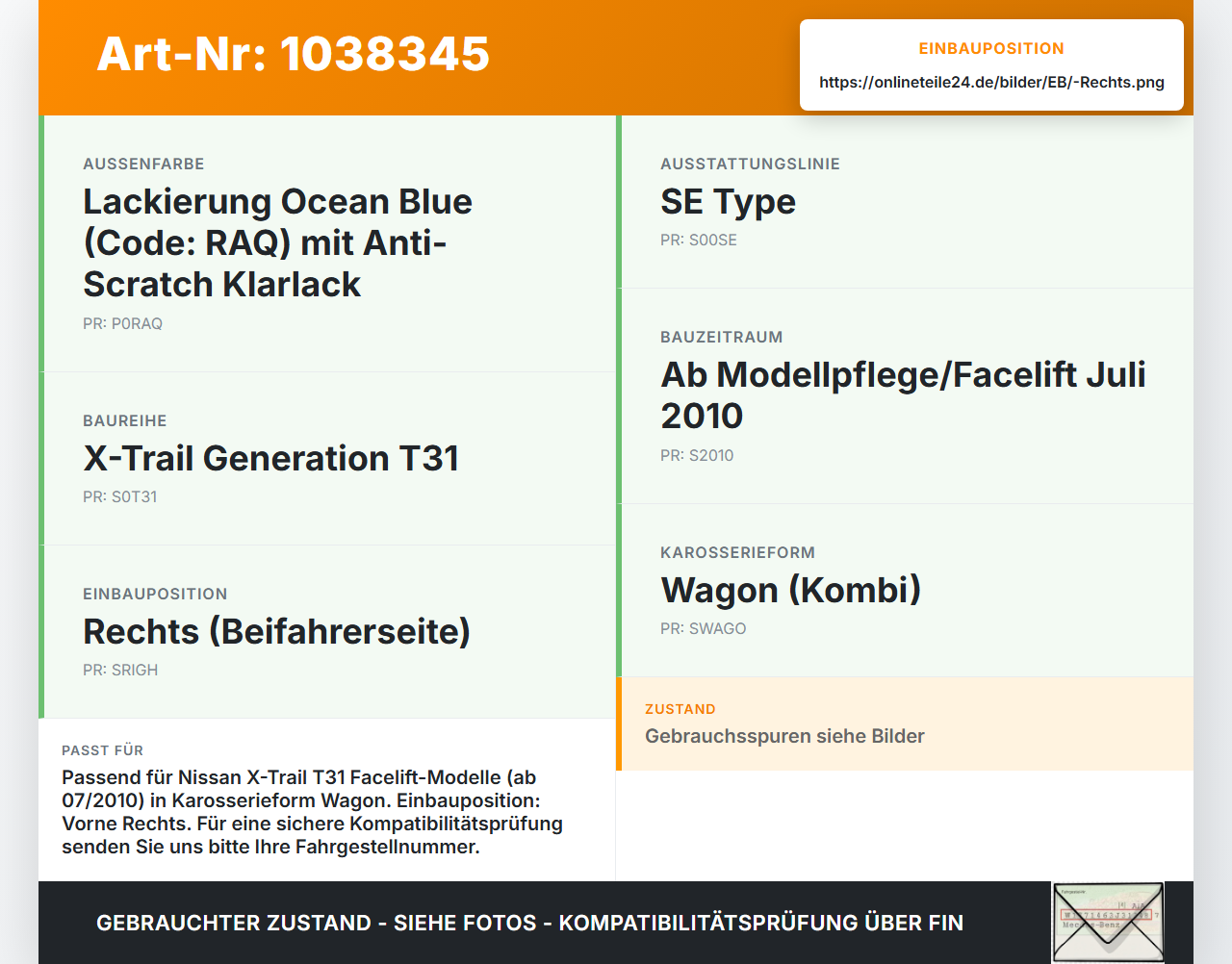Screen dimensions: 1232x964
Task: Select Ab Modellpflege/Facelift Juli 2010 text
Action: click(903, 395)
